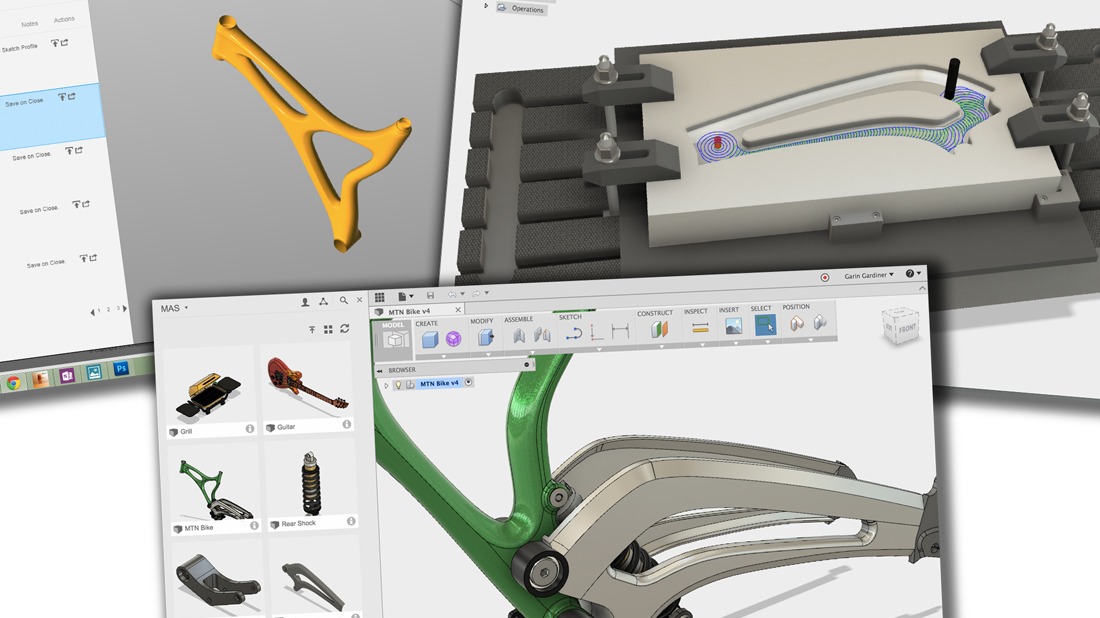
Task: Toggle lightbulb visibility of MTN Bike v4
Action: pyautogui.click(x=397, y=384)
